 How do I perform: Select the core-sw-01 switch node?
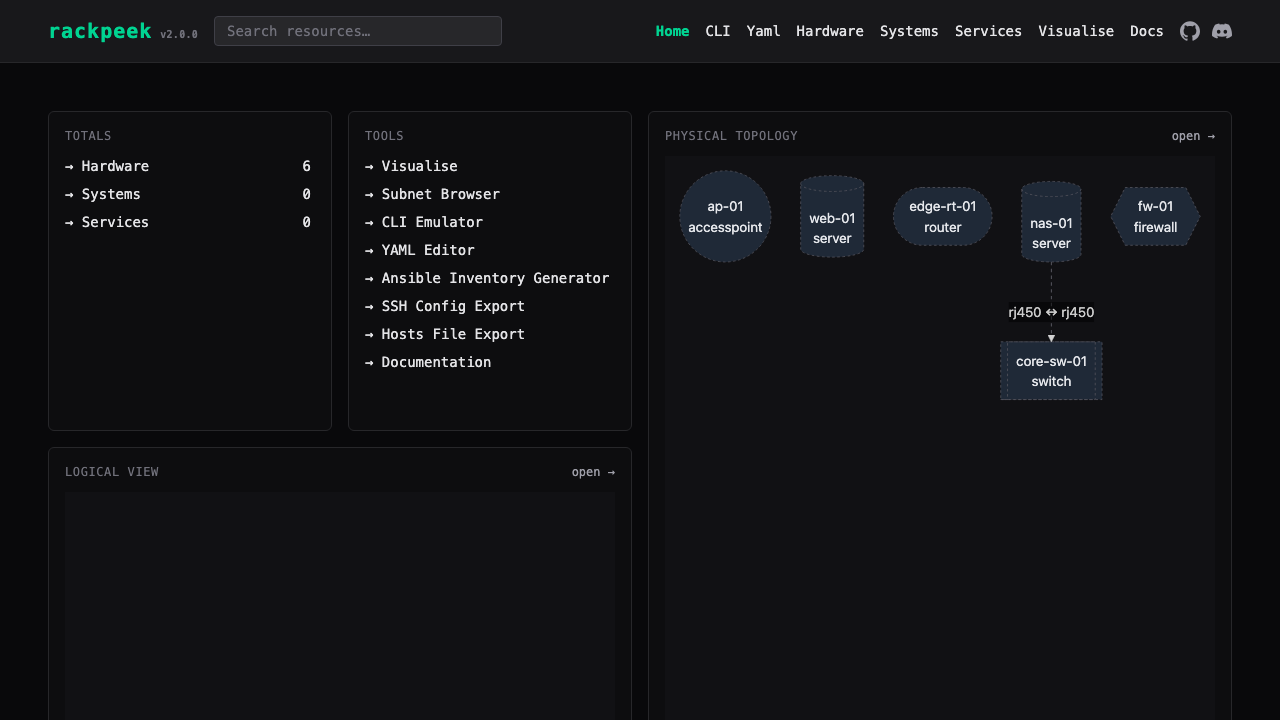tap(1051, 371)
